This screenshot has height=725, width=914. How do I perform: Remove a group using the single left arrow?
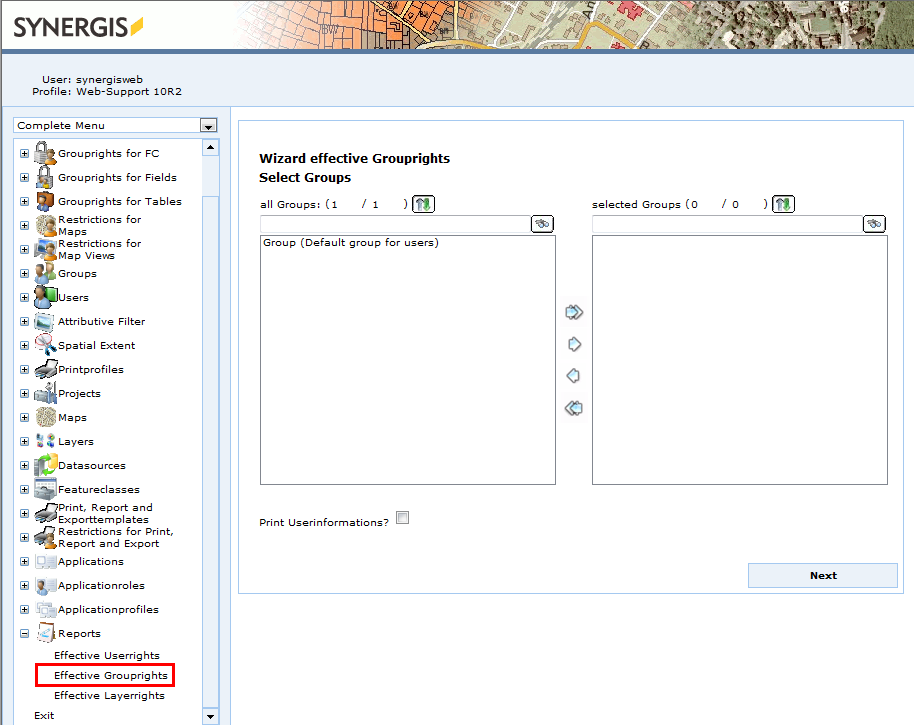coord(574,375)
